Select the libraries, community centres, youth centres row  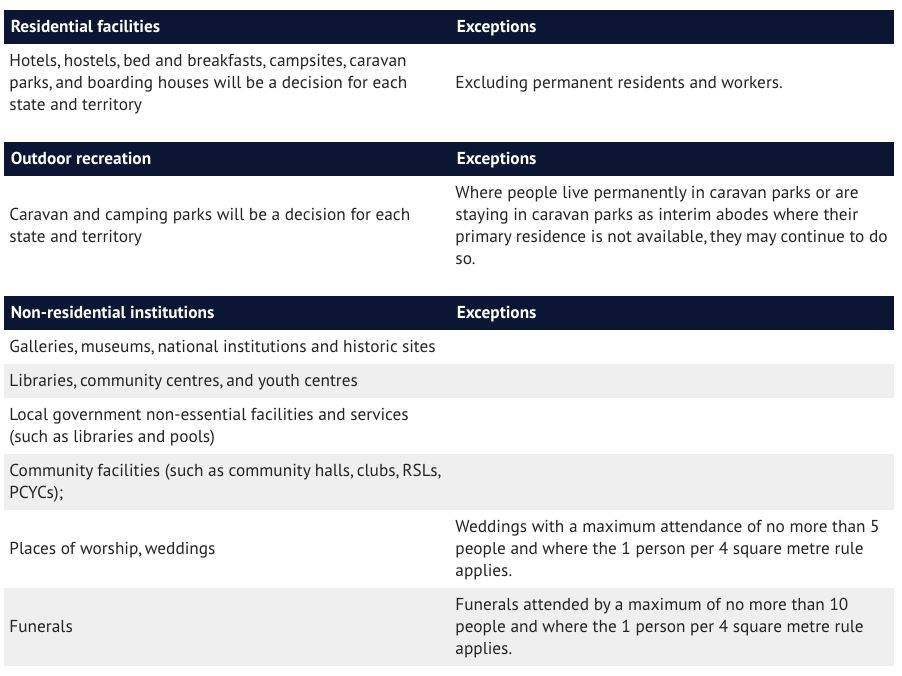[x=183, y=381]
